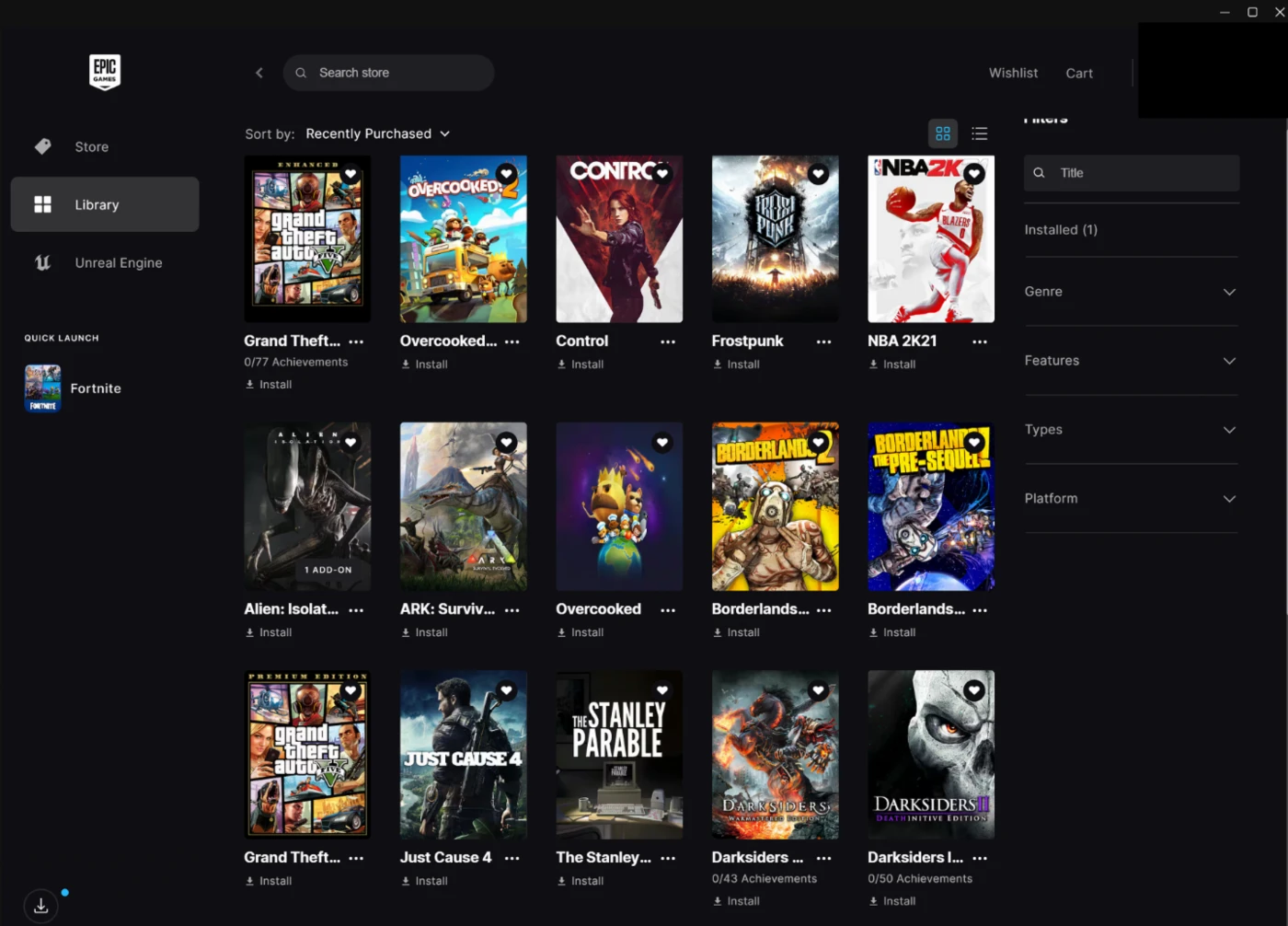Go to Store in sidebar
The image size is (1288, 926).
(x=105, y=146)
